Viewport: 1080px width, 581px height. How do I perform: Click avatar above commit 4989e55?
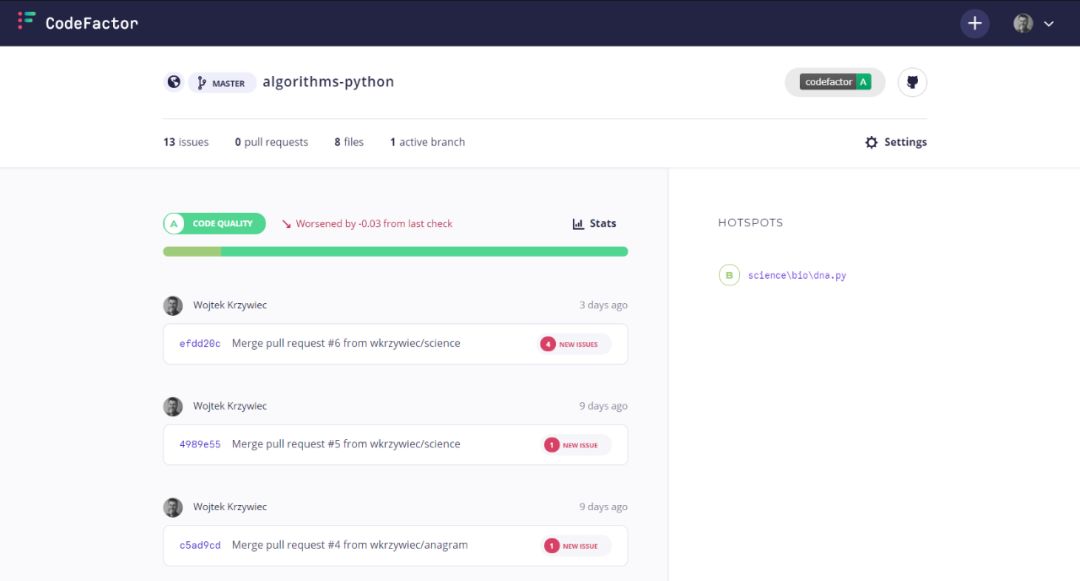(173, 406)
